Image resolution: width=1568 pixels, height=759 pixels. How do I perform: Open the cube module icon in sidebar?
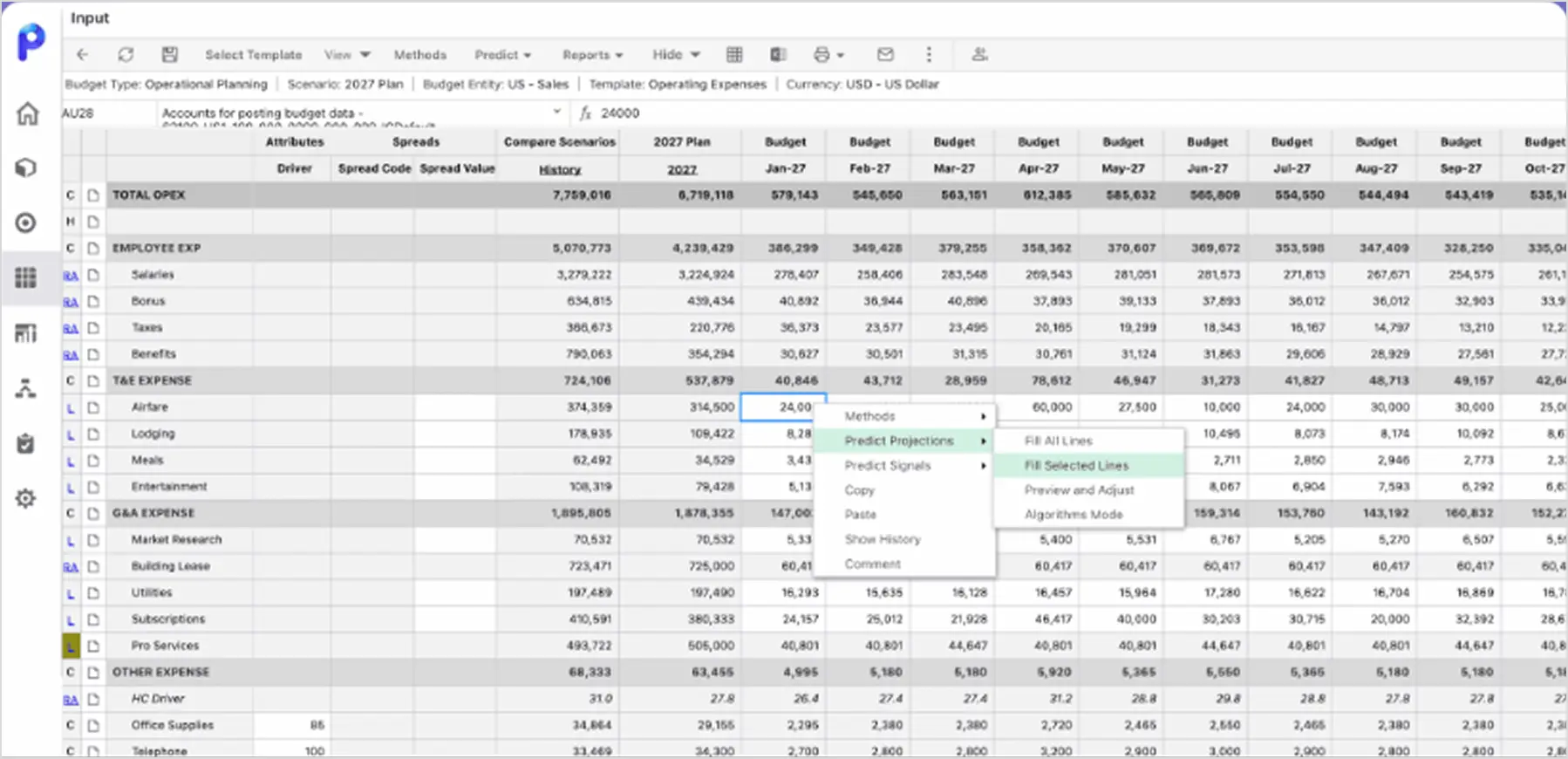coord(26,168)
